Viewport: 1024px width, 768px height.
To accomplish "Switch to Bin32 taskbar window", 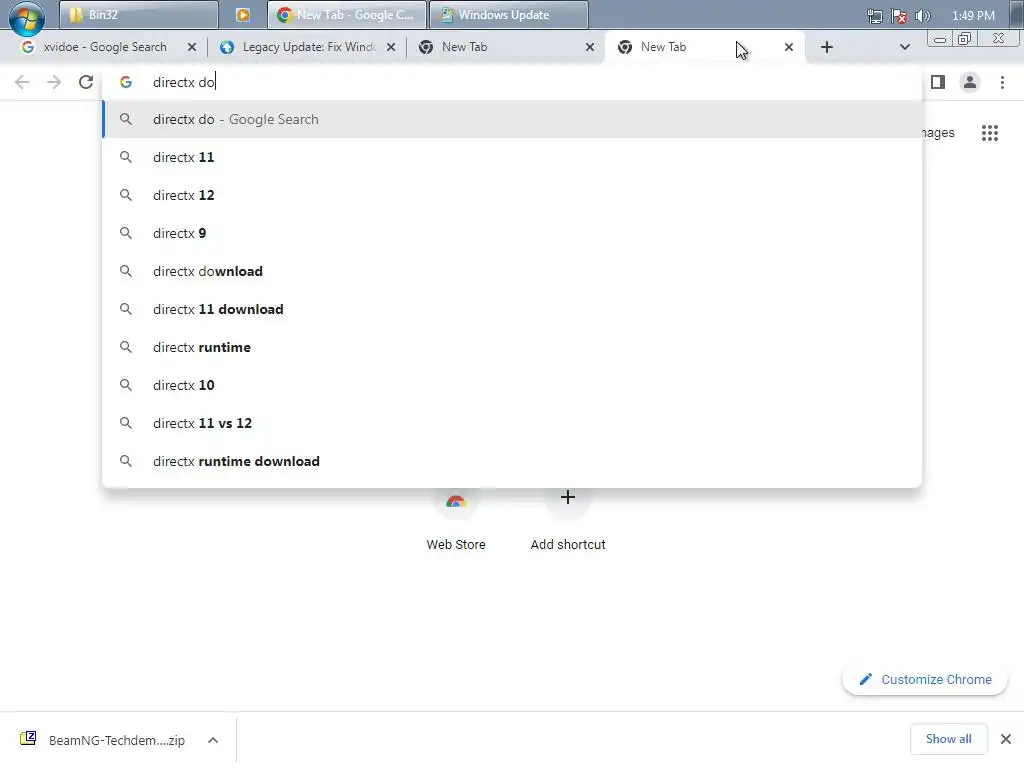I will pos(138,14).
